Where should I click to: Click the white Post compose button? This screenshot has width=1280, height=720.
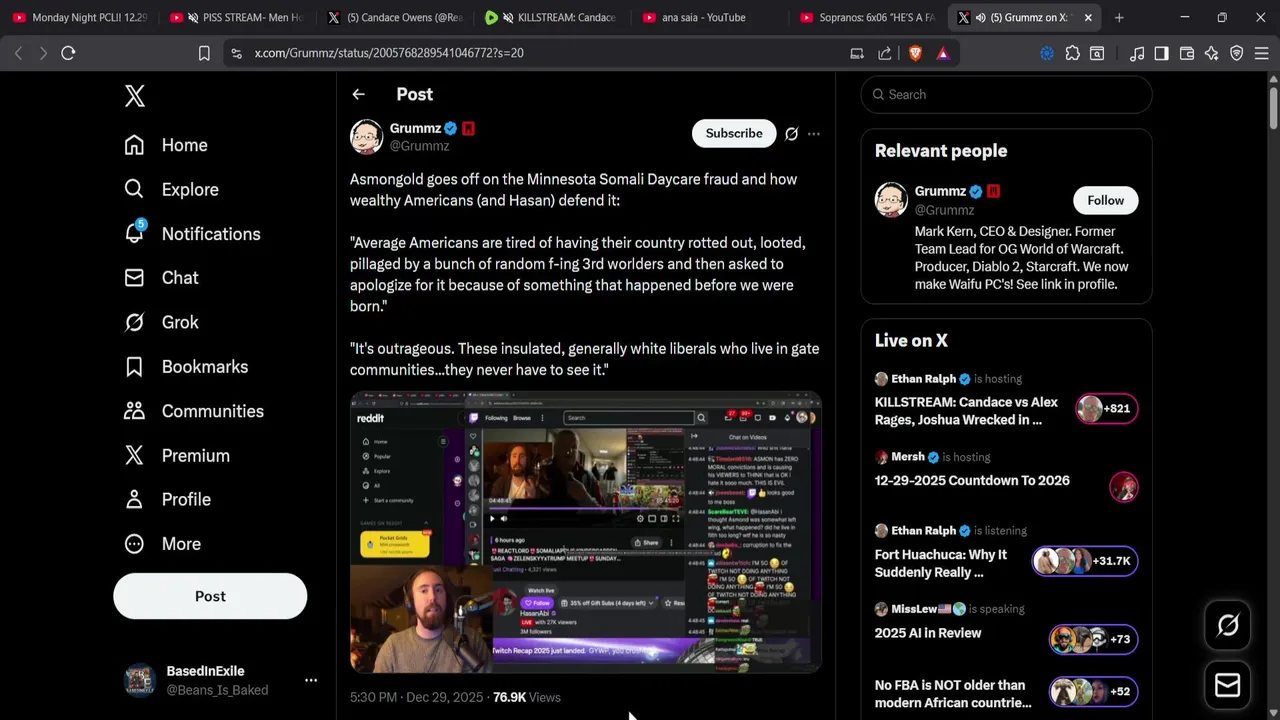(x=210, y=596)
